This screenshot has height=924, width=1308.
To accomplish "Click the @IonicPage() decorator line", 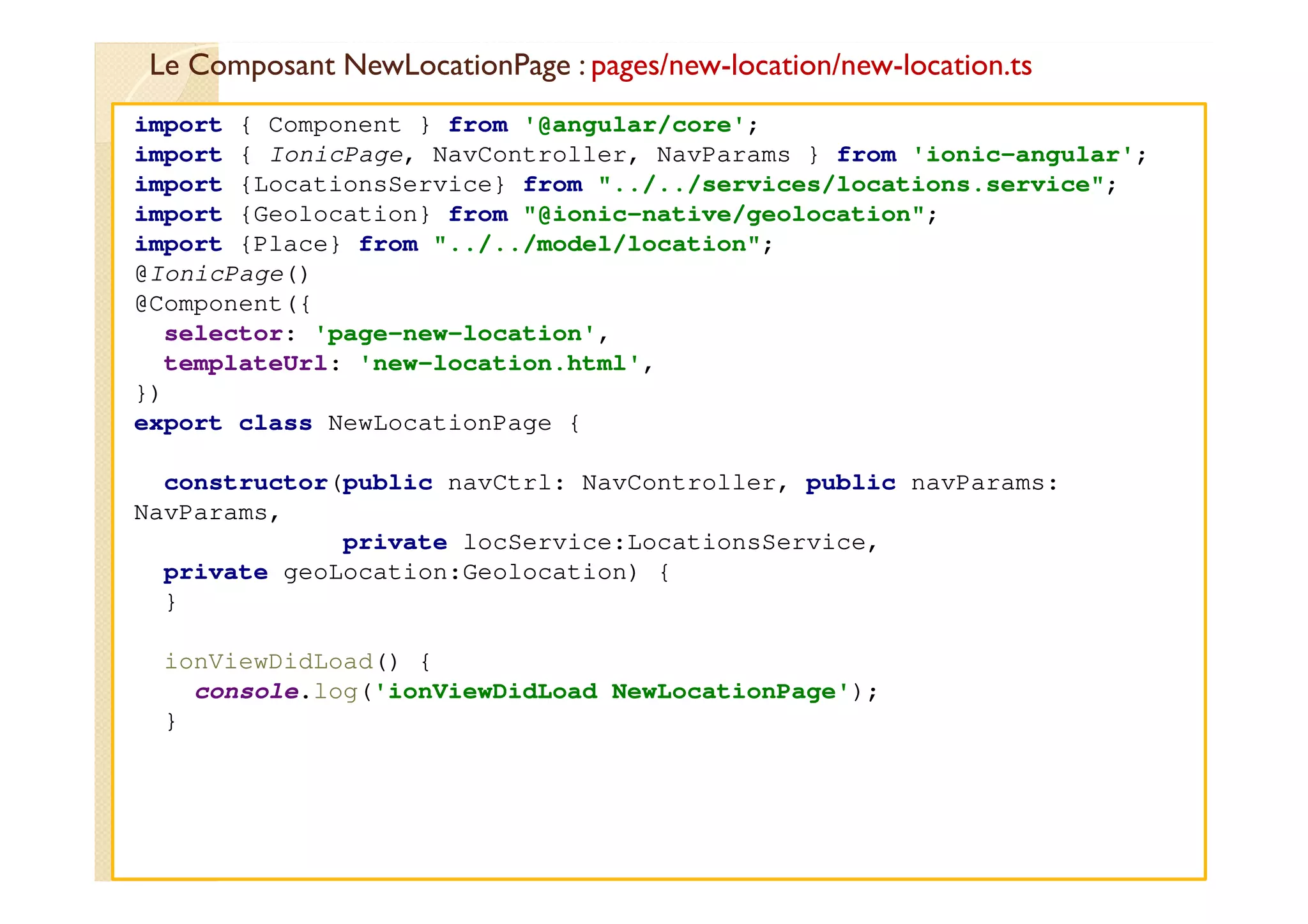I will [222, 274].
